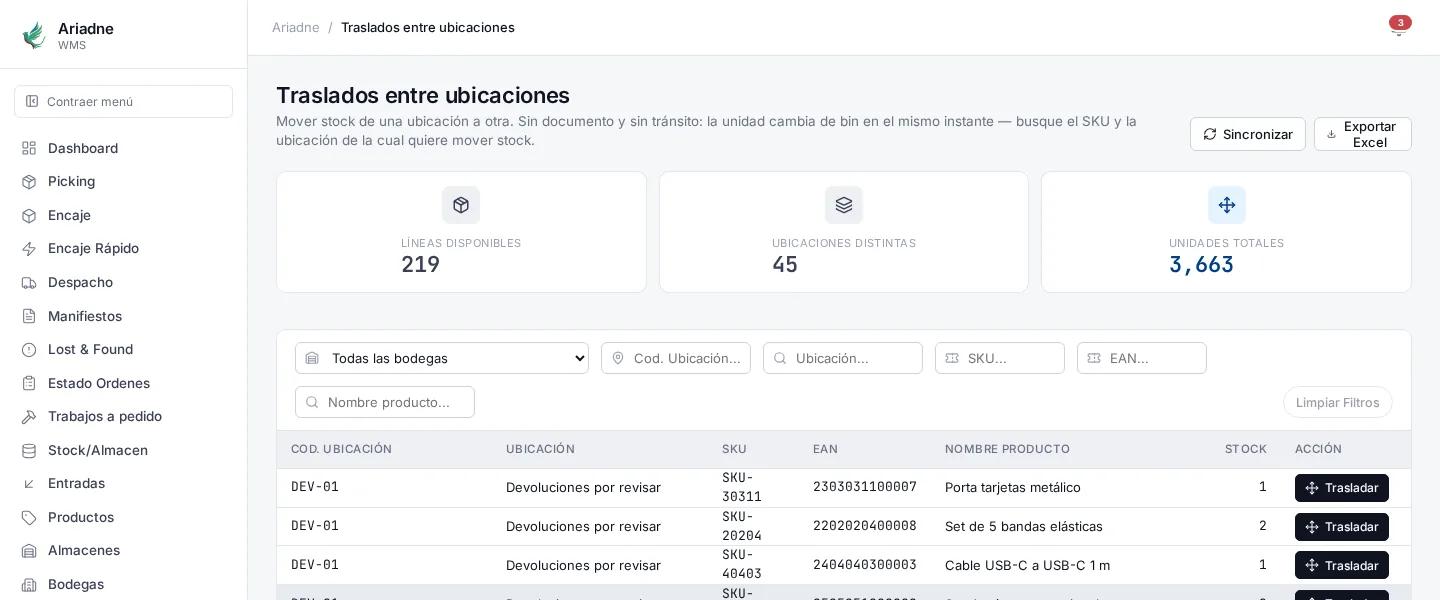1440x600 pixels.
Task: Click the Ariadne WMS leaf logo
Action: 34,36
